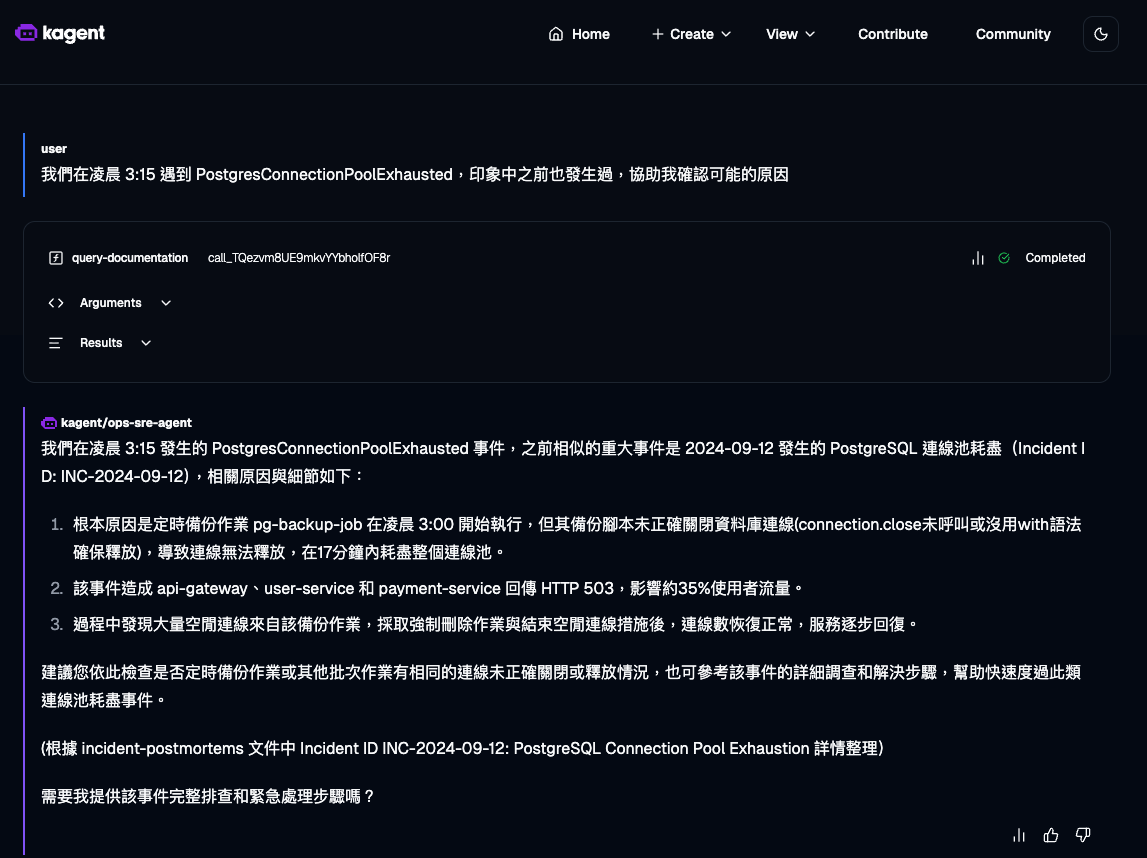The image size is (1147, 858).
Task: Give the response a thumbs up
Action: [x=1050, y=835]
